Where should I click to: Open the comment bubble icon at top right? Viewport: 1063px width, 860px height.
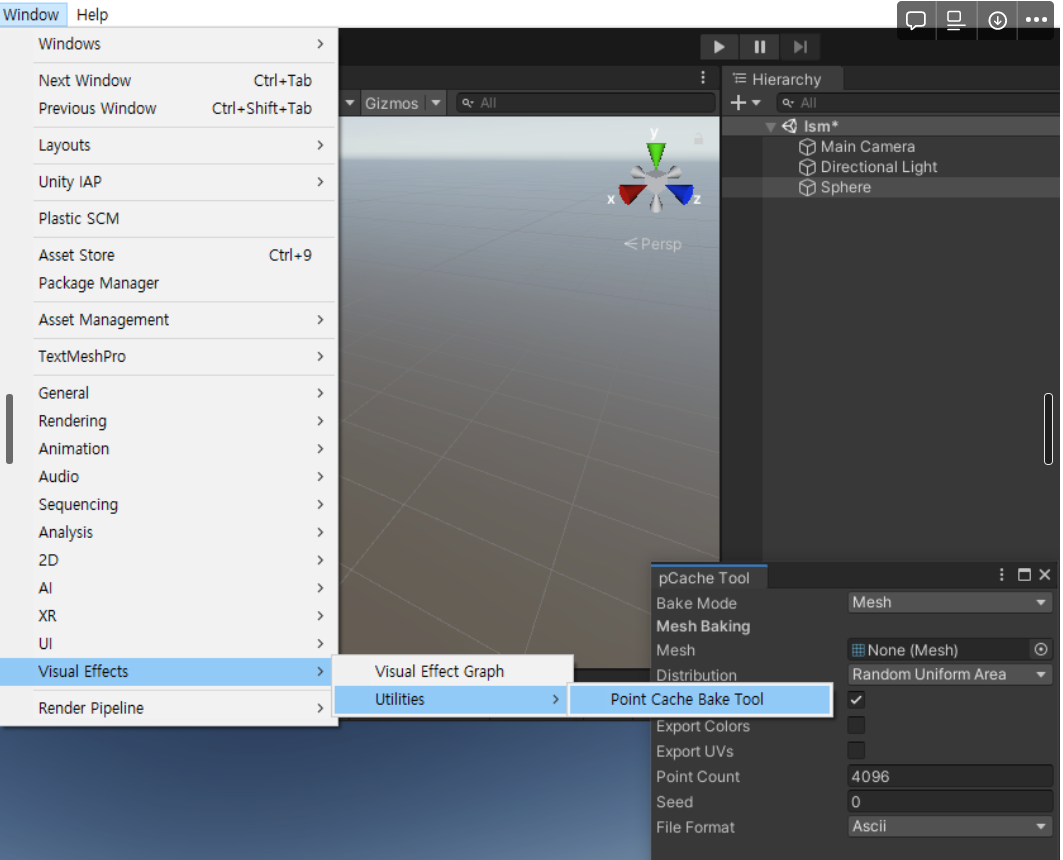click(x=916, y=20)
